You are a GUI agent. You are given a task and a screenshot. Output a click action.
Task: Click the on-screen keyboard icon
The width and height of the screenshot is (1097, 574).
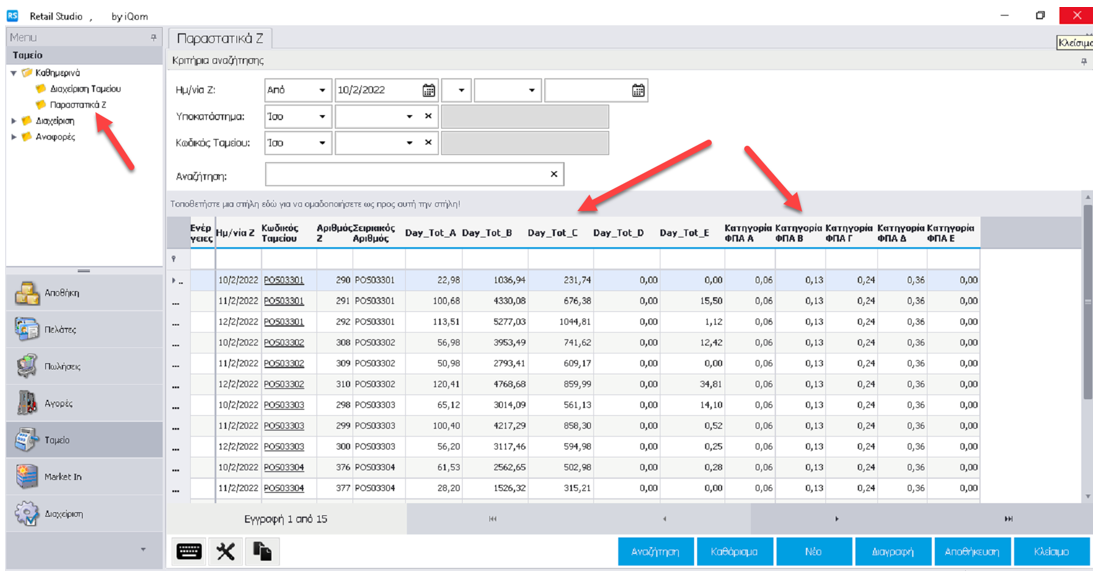[x=188, y=551]
